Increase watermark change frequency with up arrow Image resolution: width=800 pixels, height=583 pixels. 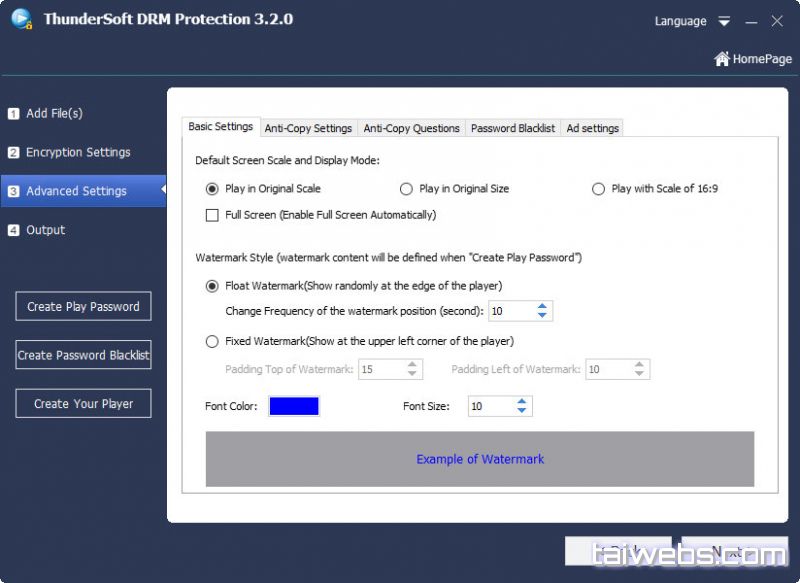click(542, 306)
